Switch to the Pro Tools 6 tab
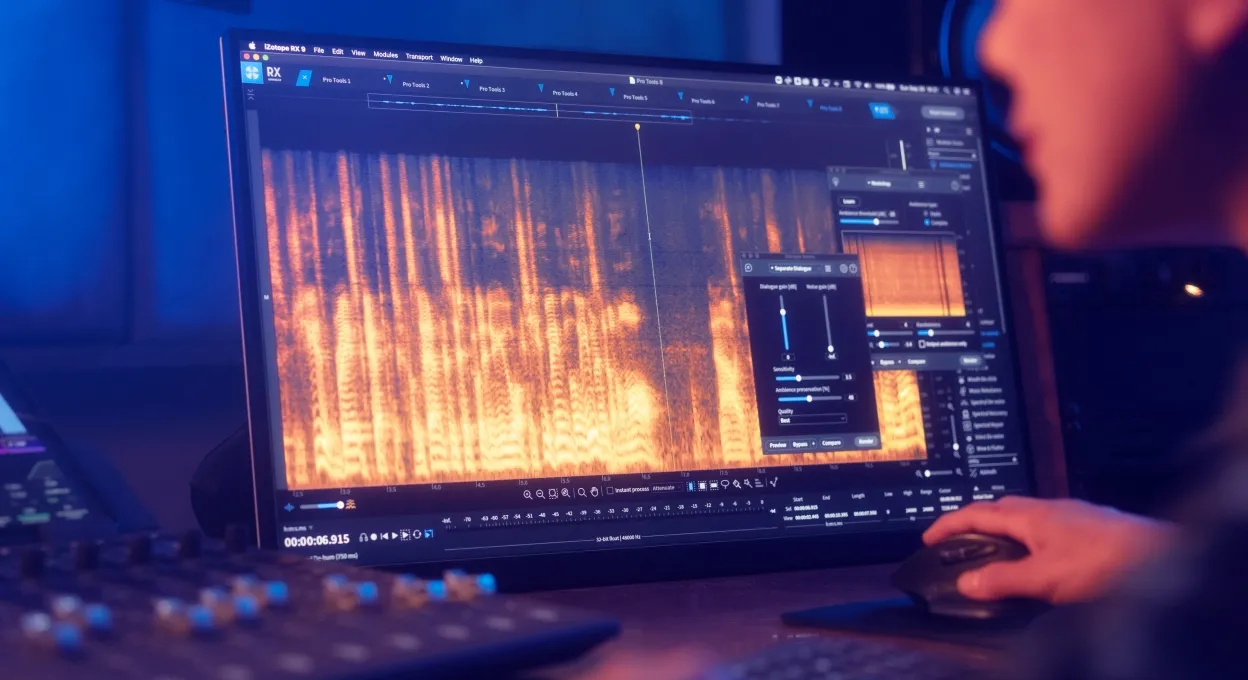The width and height of the screenshot is (1248, 680). [703, 101]
